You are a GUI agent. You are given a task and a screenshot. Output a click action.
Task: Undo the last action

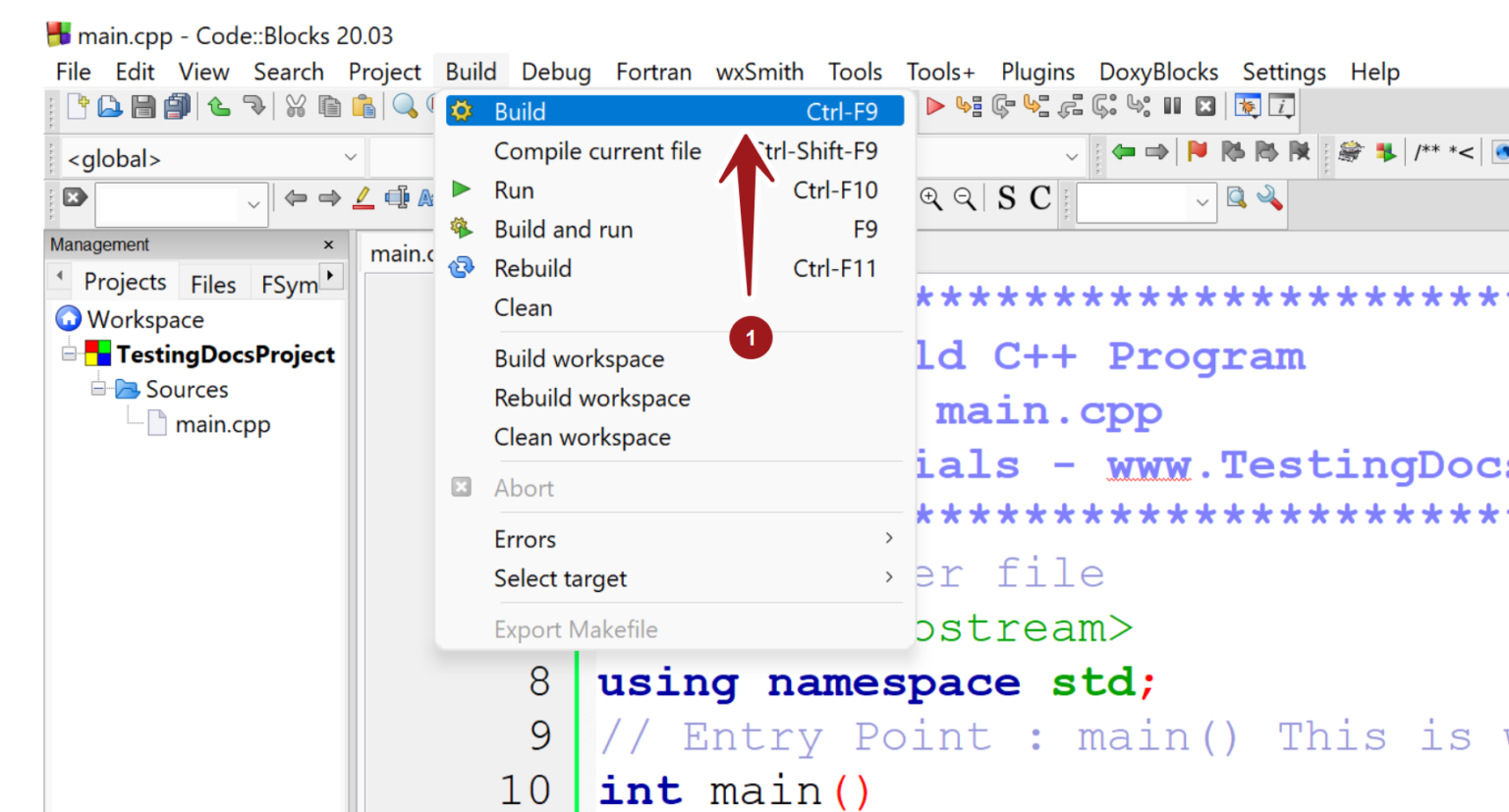point(218,106)
